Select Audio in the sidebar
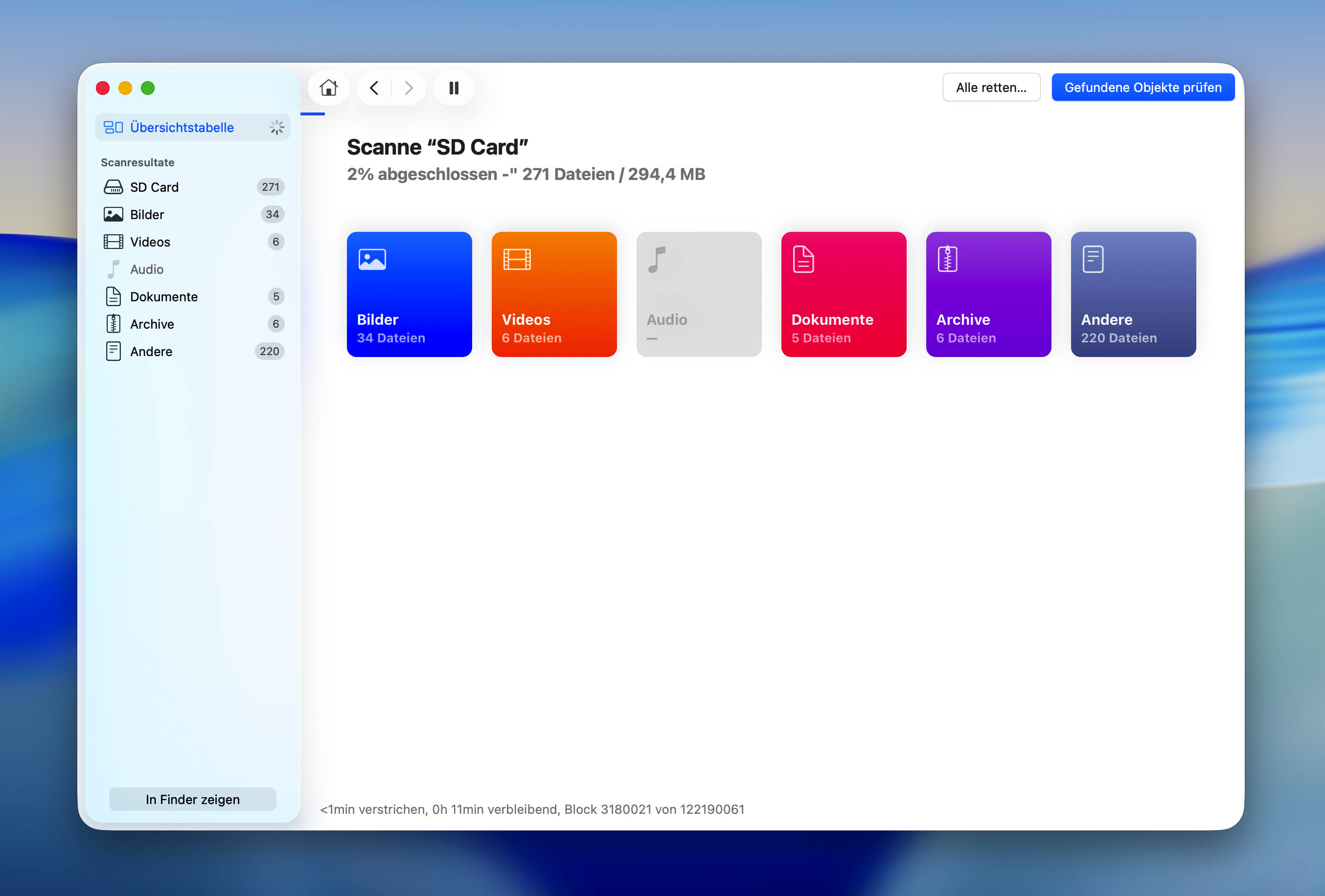Viewport: 1325px width, 896px height. (193, 269)
